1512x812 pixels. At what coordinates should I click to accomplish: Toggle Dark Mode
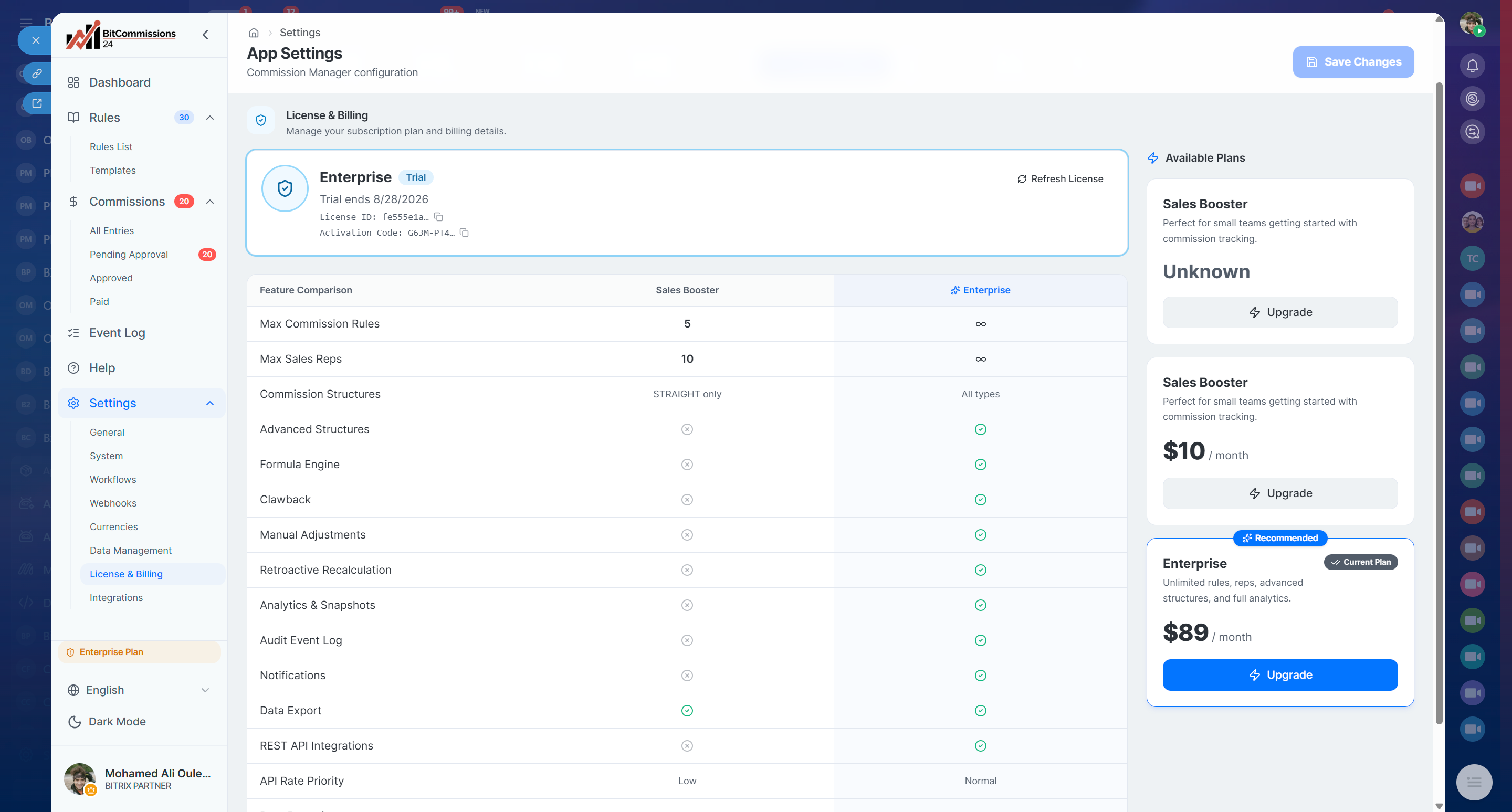[108, 722]
